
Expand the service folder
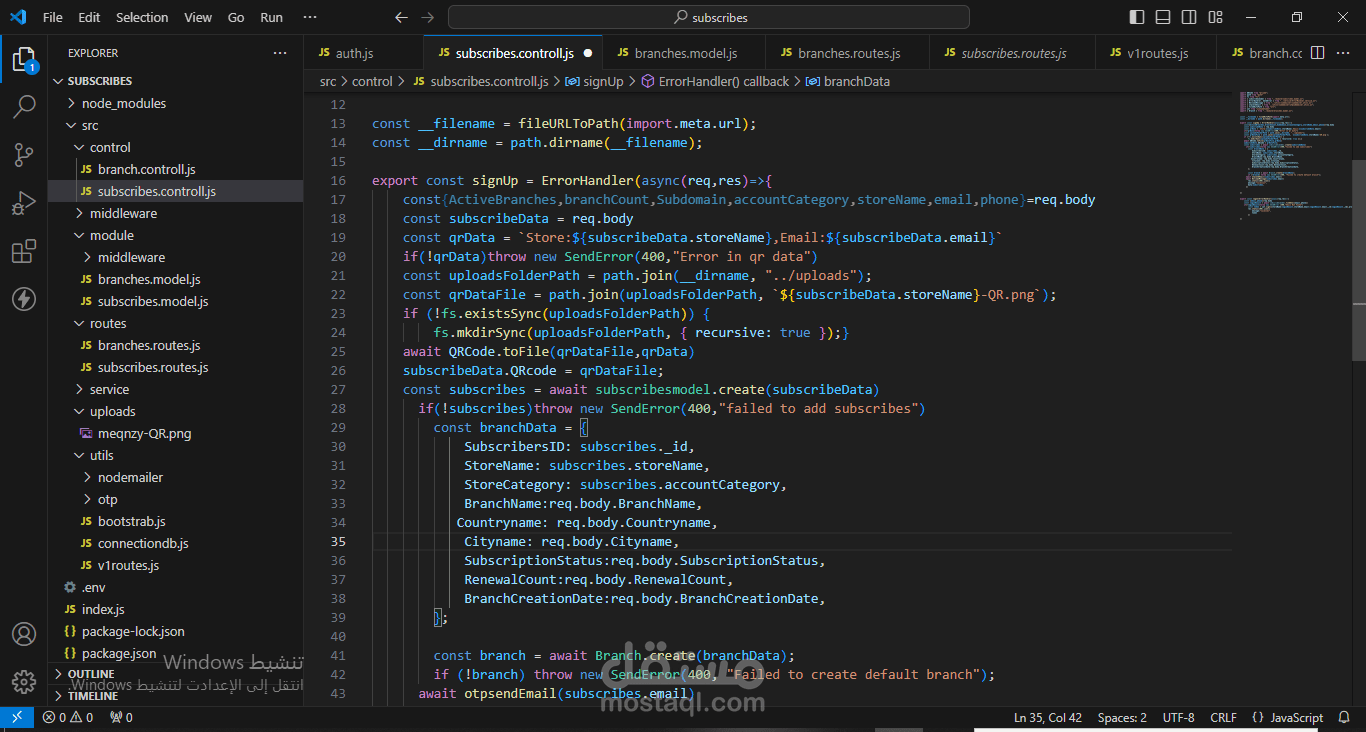[175, 389]
